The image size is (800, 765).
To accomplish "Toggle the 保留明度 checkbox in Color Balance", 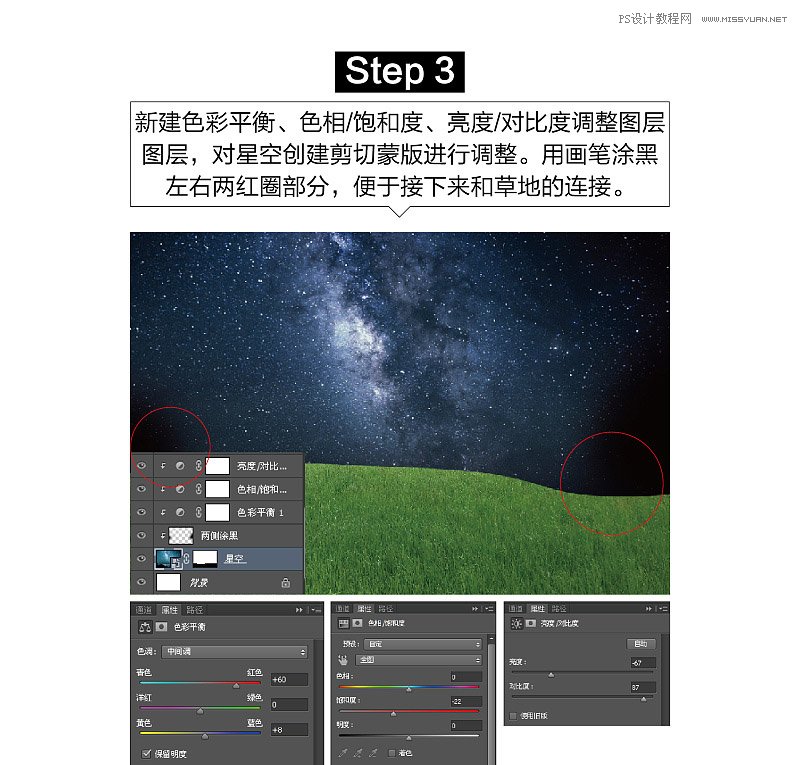I will point(146,753).
